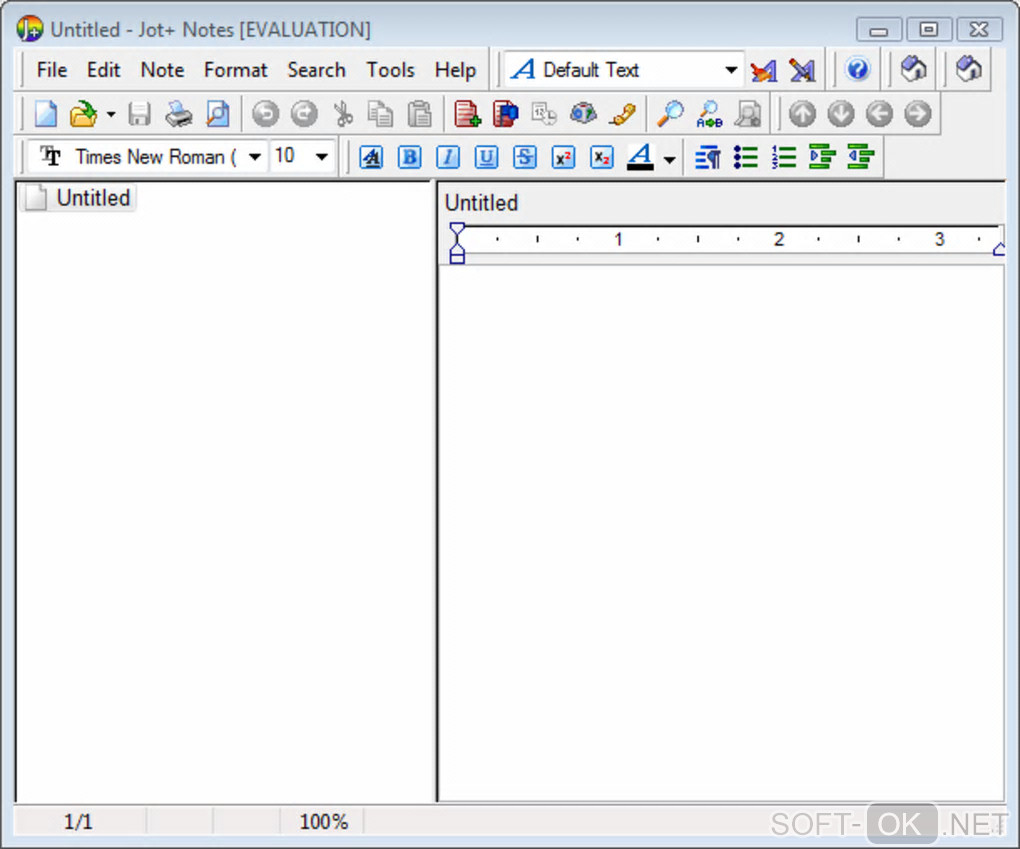Open the font size 10 dropdown

321,157
